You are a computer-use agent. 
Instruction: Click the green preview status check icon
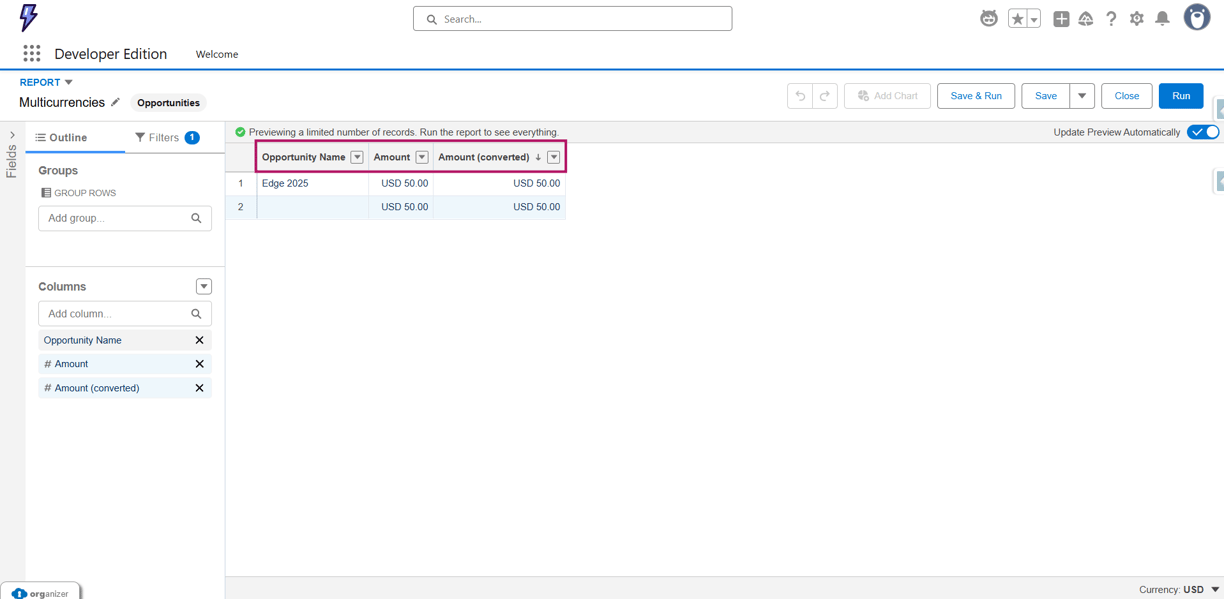(x=240, y=132)
